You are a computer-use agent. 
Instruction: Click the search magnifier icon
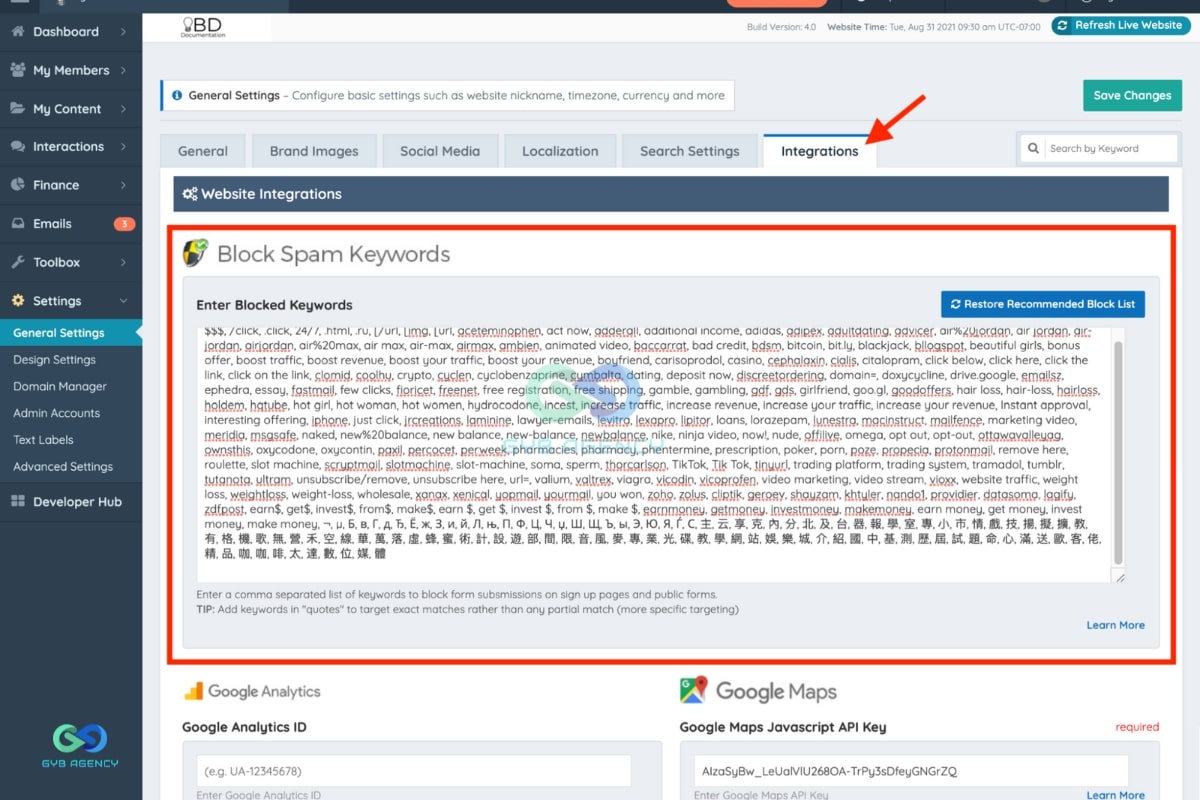point(1033,148)
